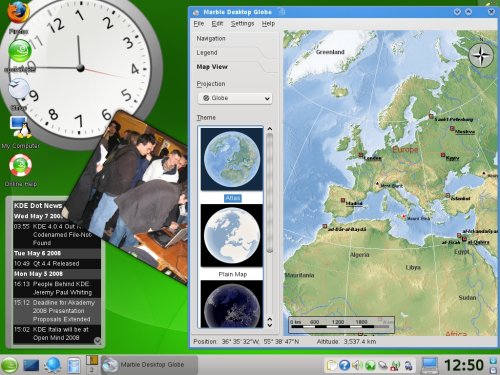Viewport: 500px width, 375px height.
Task: Click the Marble window title bar icon
Action: point(196,12)
